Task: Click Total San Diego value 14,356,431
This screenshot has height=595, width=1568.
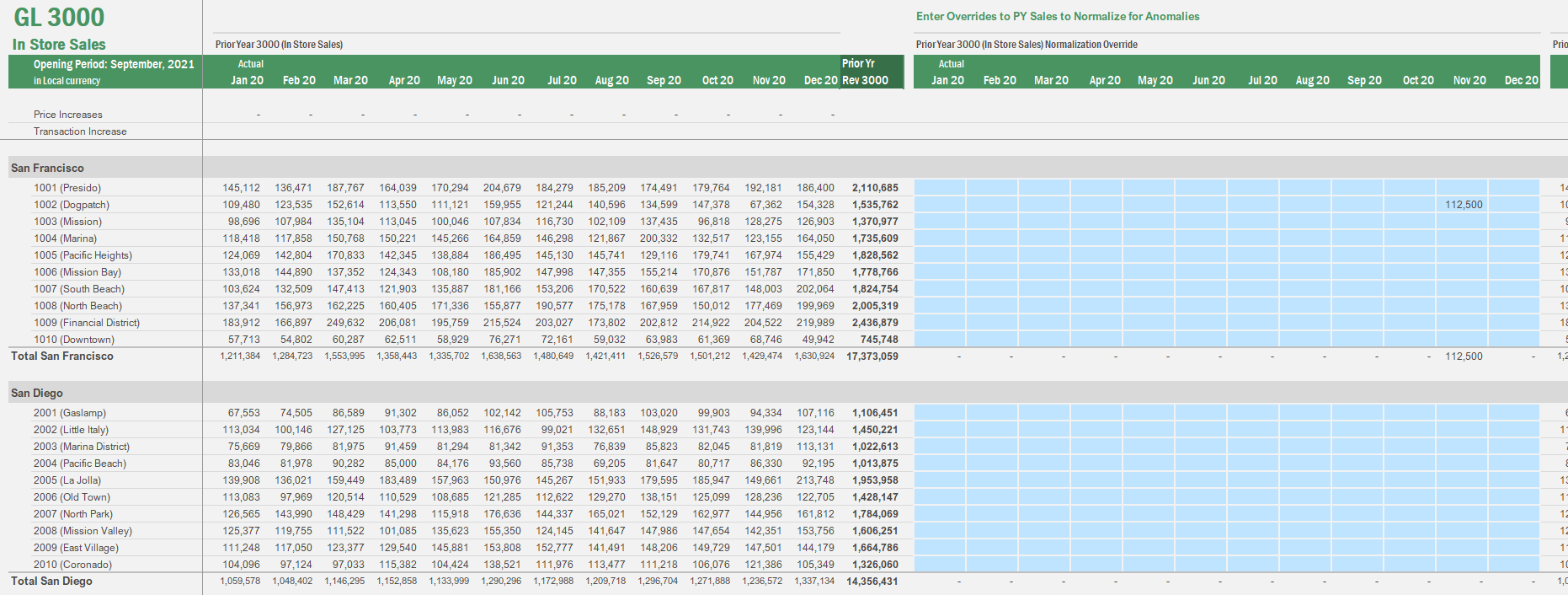Action: [x=872, y=582]
